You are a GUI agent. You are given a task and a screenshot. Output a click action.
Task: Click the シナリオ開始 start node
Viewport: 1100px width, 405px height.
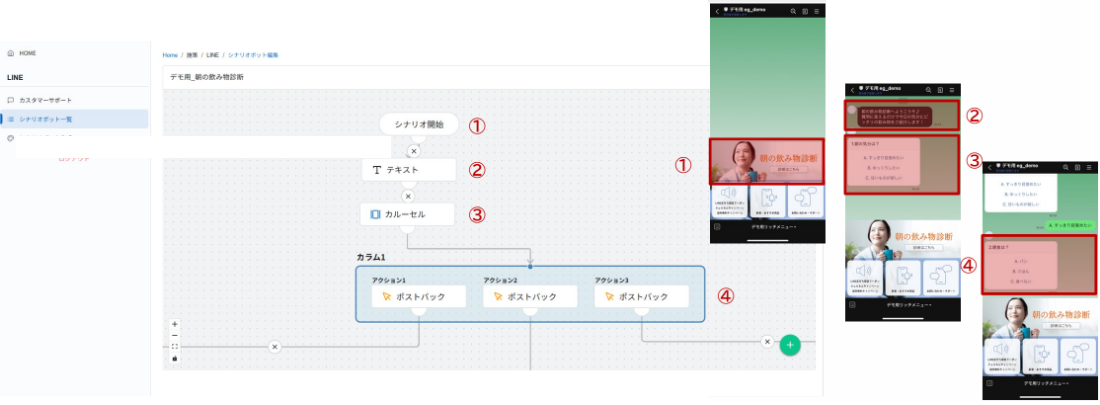click(x=419, y=124)
